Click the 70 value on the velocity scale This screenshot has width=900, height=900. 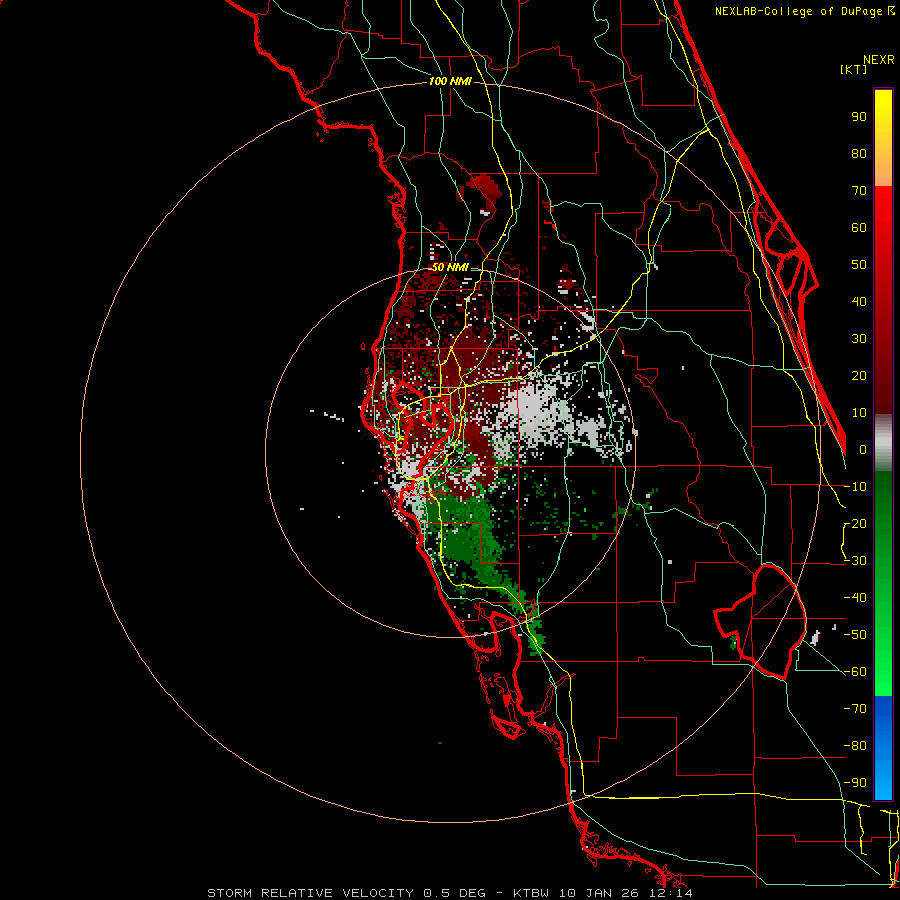point(859,191)
